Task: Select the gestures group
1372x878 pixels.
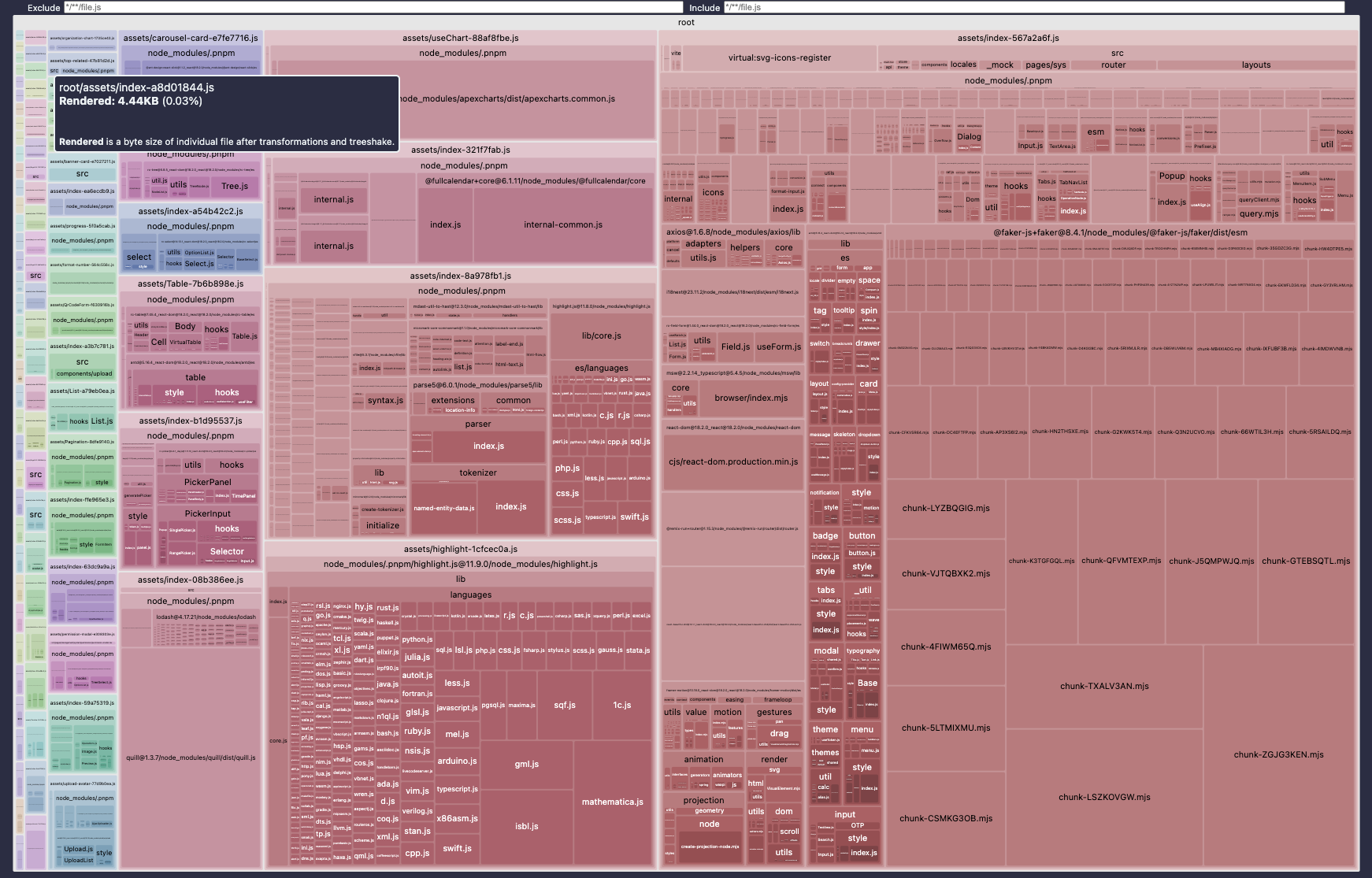Action: [774, 712]
